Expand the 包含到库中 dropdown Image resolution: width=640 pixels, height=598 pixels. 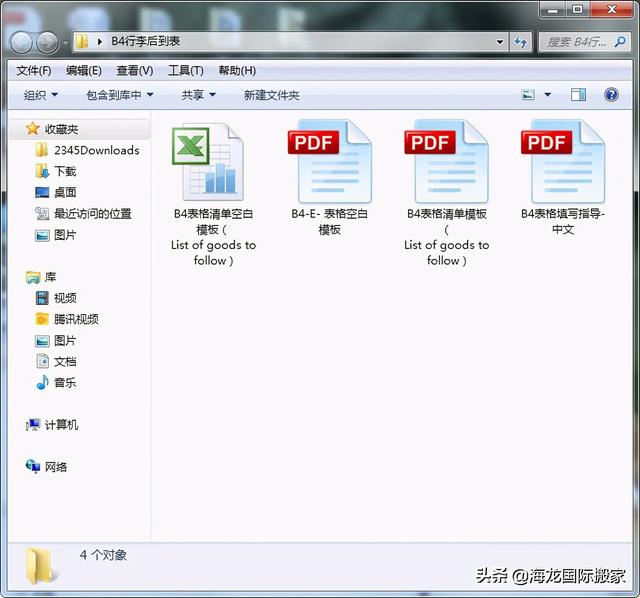click(120, 95)
